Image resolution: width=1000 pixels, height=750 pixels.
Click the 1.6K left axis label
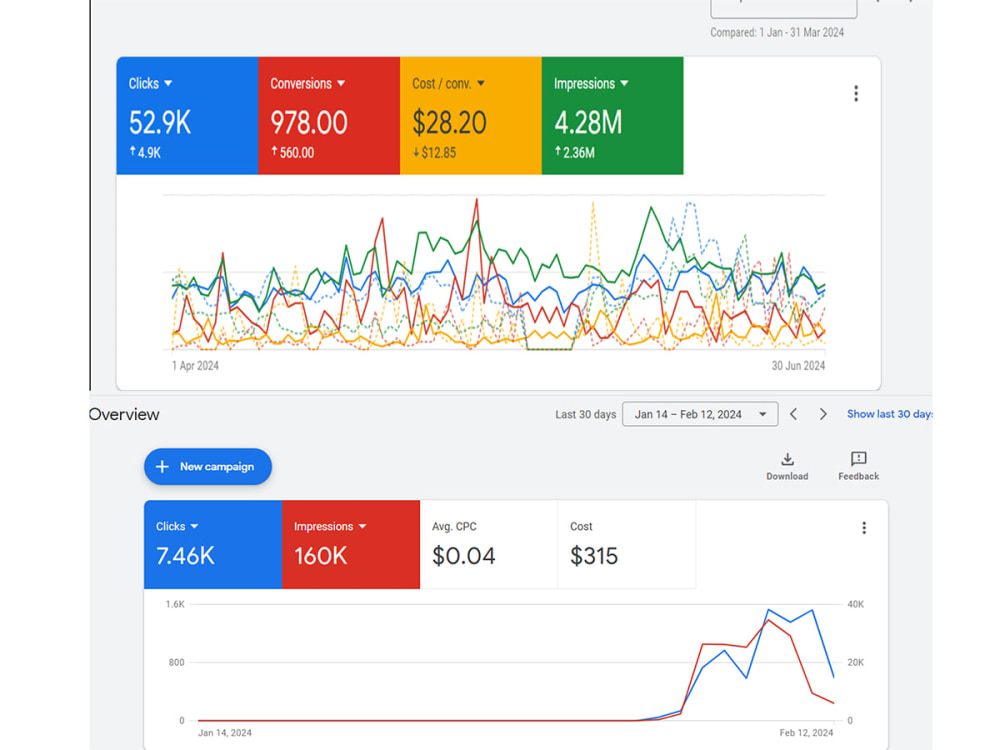pos(175,604)
